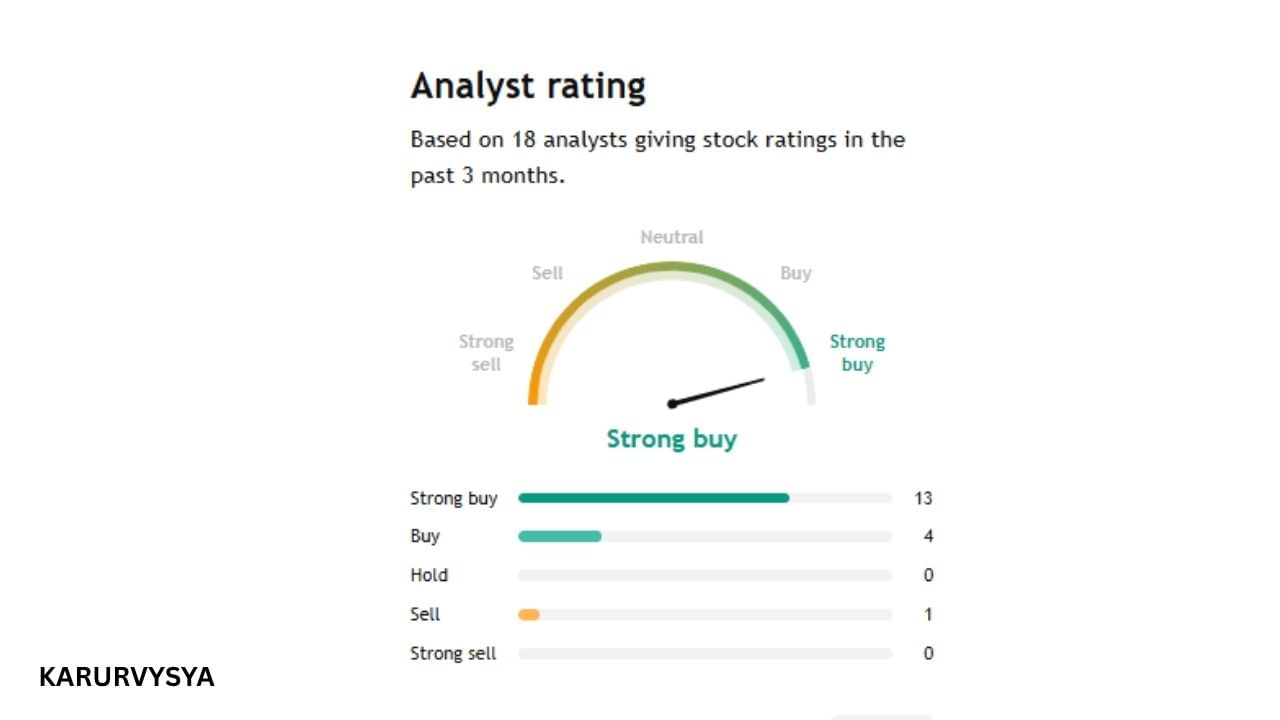Click the dark green Strong buy bar
The width and height of the screenshot is (1280, 720).
pyautogui.click(x=653, y=498)
